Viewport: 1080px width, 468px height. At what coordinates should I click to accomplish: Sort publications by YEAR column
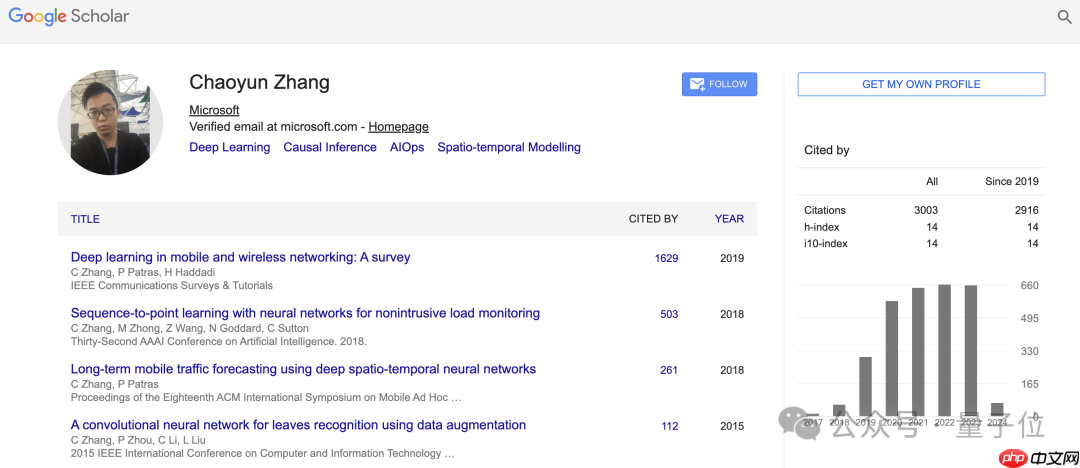729,219
